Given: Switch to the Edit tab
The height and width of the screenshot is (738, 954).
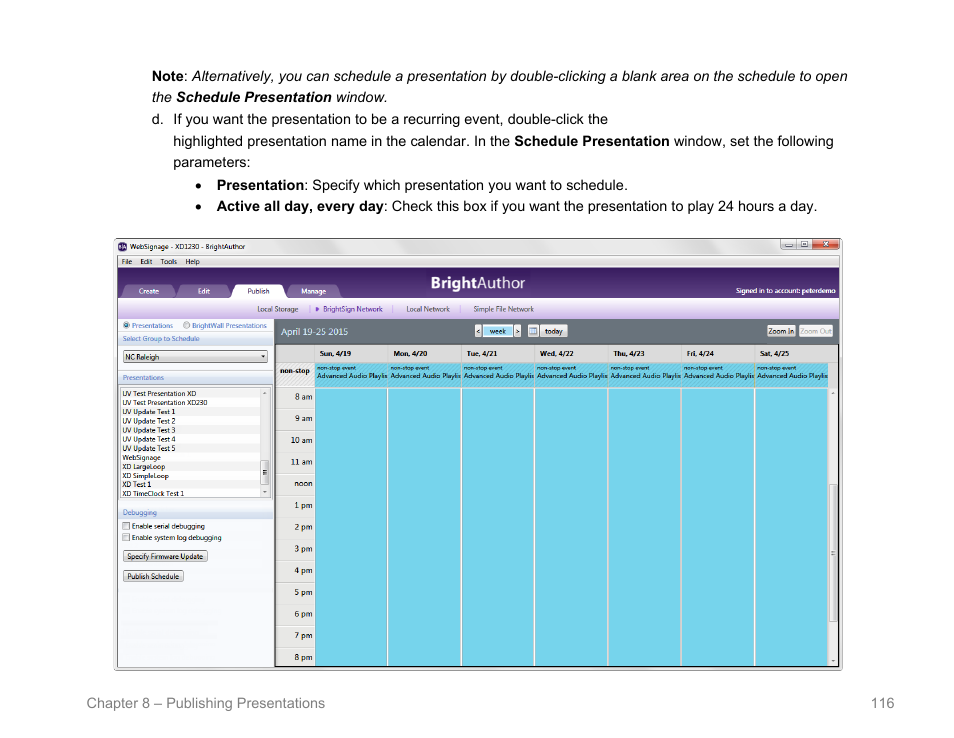Looking at the screenshot, I should pos(204,291).
